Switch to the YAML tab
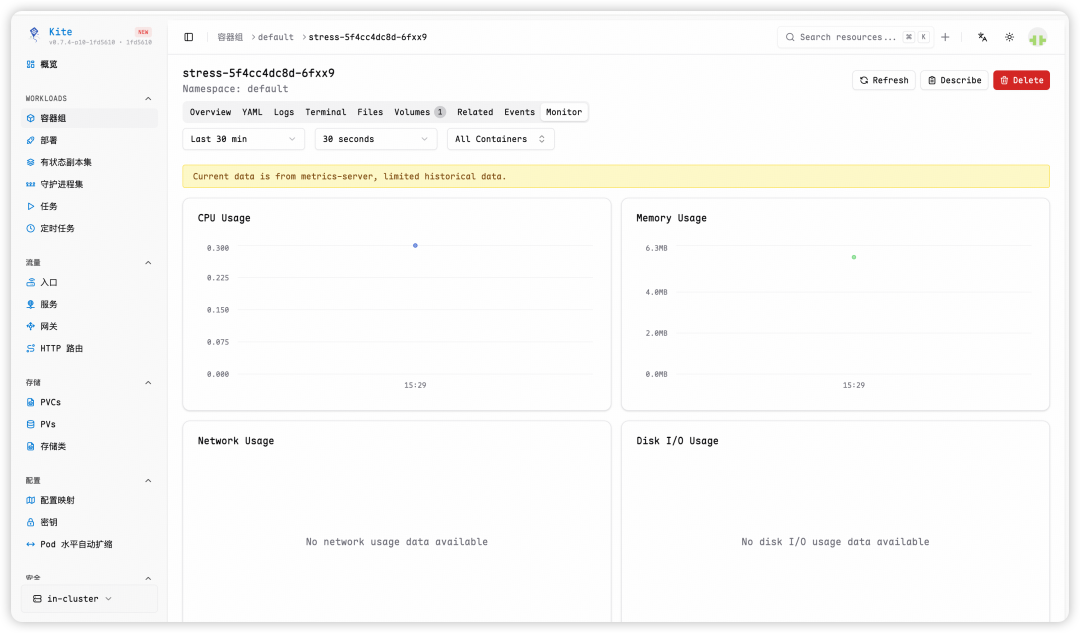1080x633 pixels. (x=252, y=112)
